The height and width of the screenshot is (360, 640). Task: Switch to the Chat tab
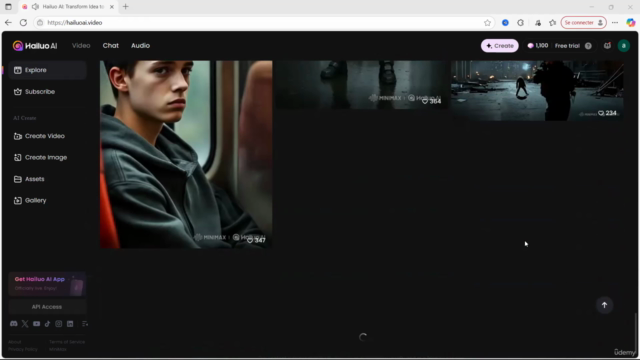click(111, 46)
